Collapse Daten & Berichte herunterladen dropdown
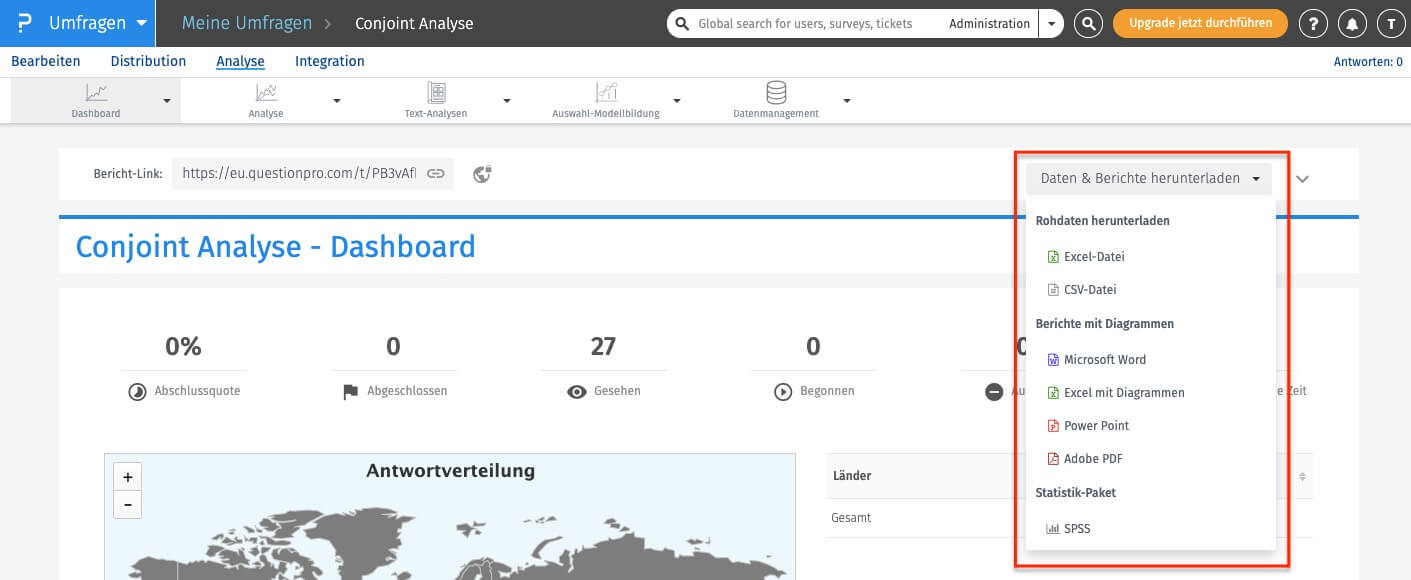The height and width of the screenshot is (580, 1411). click(1148, 179)
